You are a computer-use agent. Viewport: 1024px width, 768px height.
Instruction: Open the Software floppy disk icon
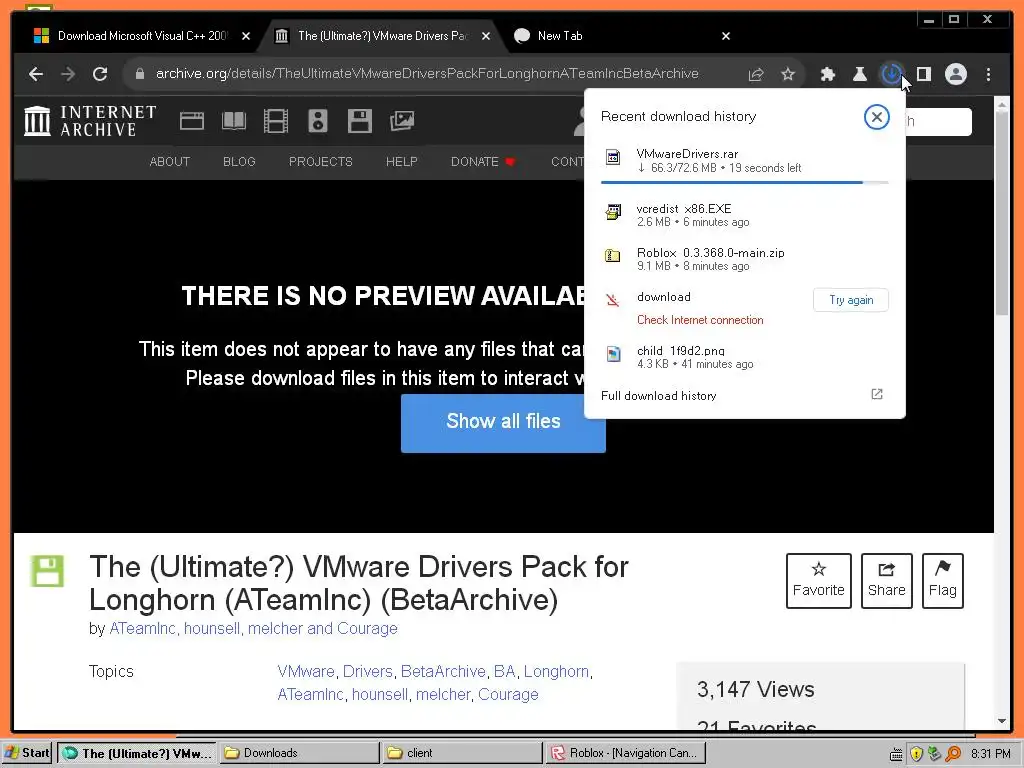[x=360, y=121]
